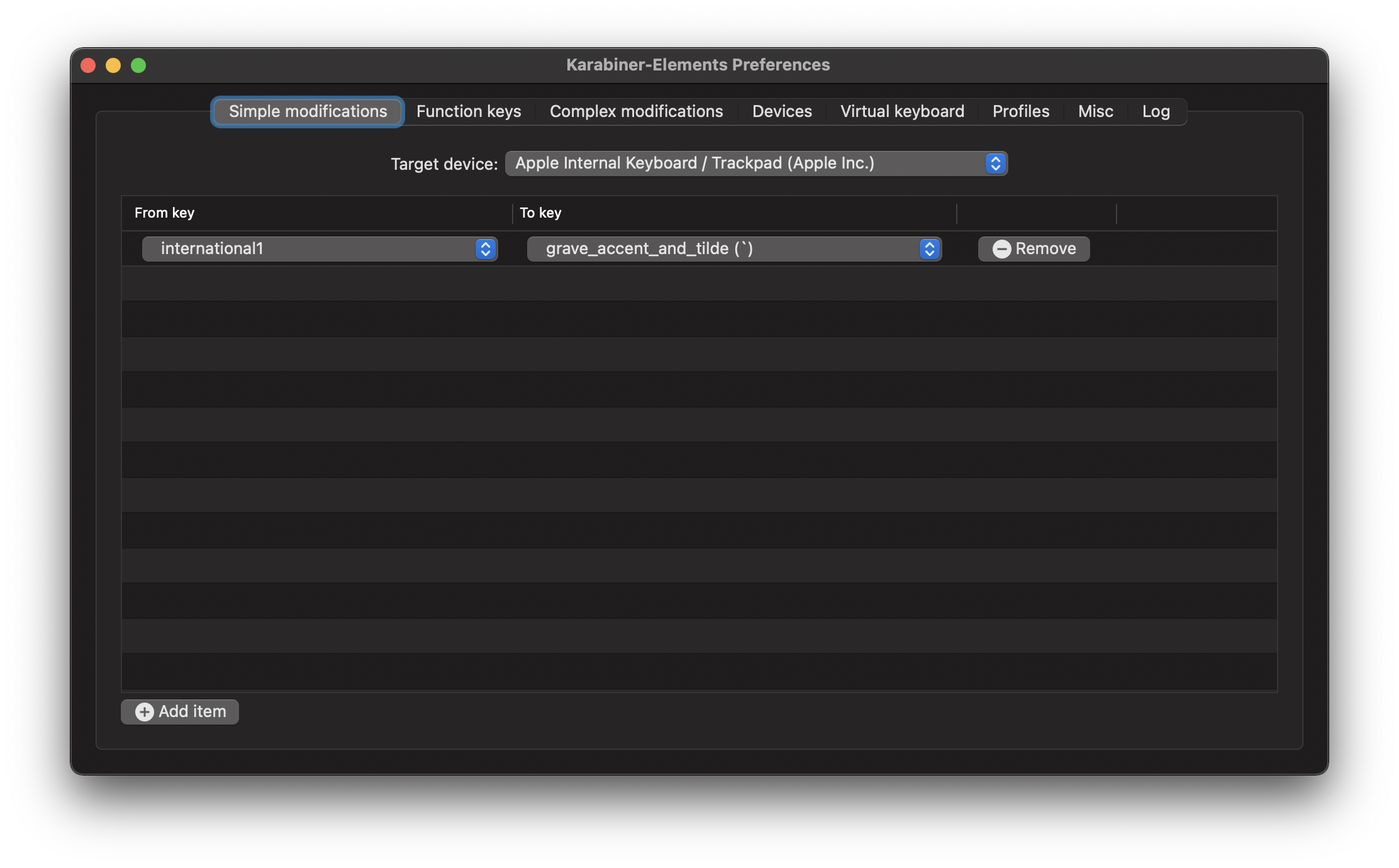Click the minus icon on Remove button
Screen dimensions: 1399x868
(1001, 249)
